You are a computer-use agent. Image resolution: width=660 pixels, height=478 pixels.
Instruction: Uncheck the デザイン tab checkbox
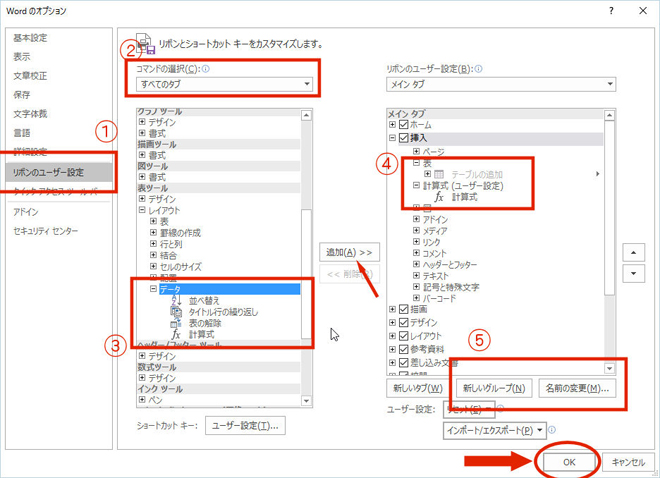(404, 323)
